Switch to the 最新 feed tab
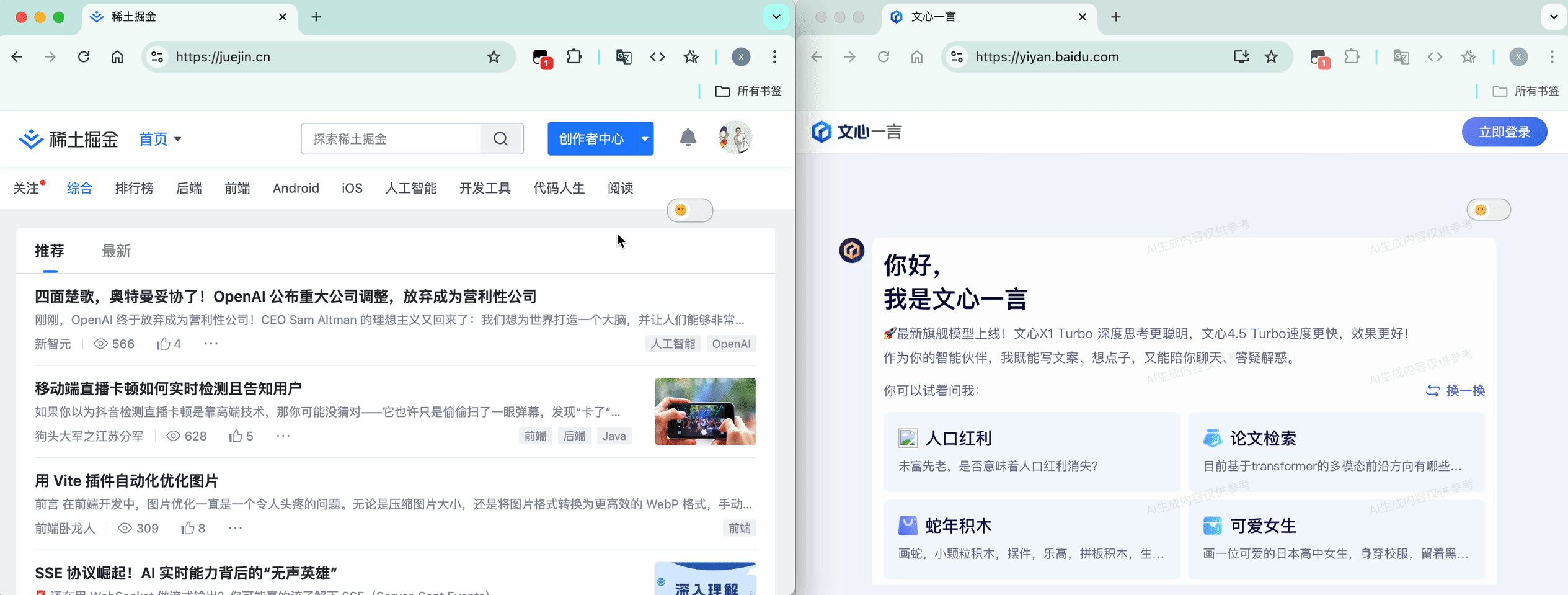Screen dimensions: 1568x595 tap(116, 251)
